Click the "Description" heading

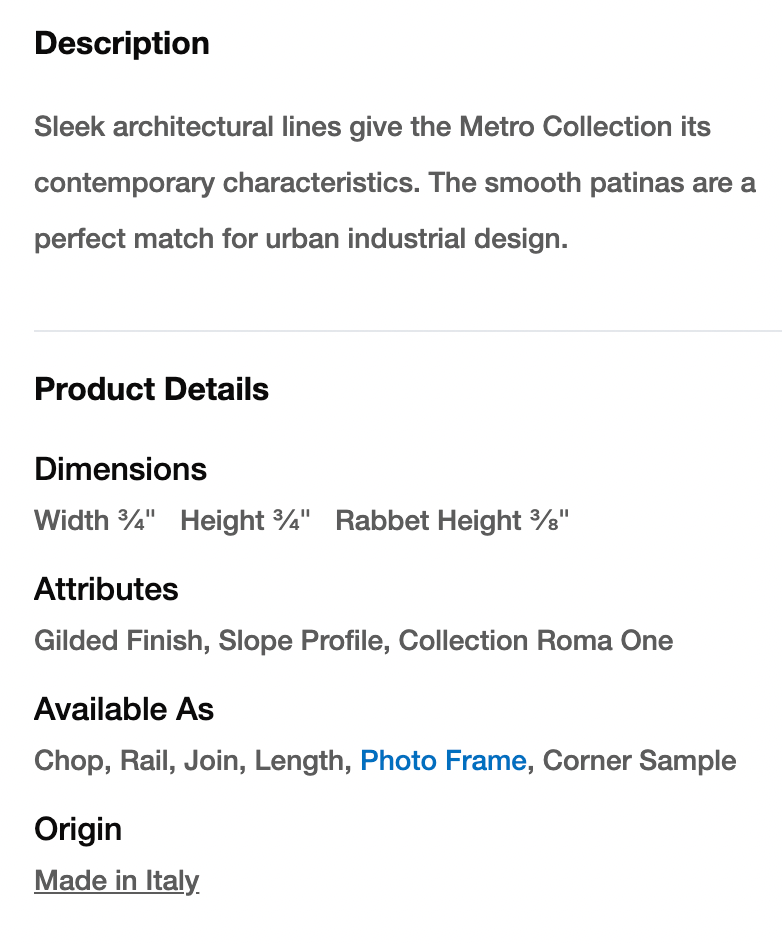pos(122,43)
